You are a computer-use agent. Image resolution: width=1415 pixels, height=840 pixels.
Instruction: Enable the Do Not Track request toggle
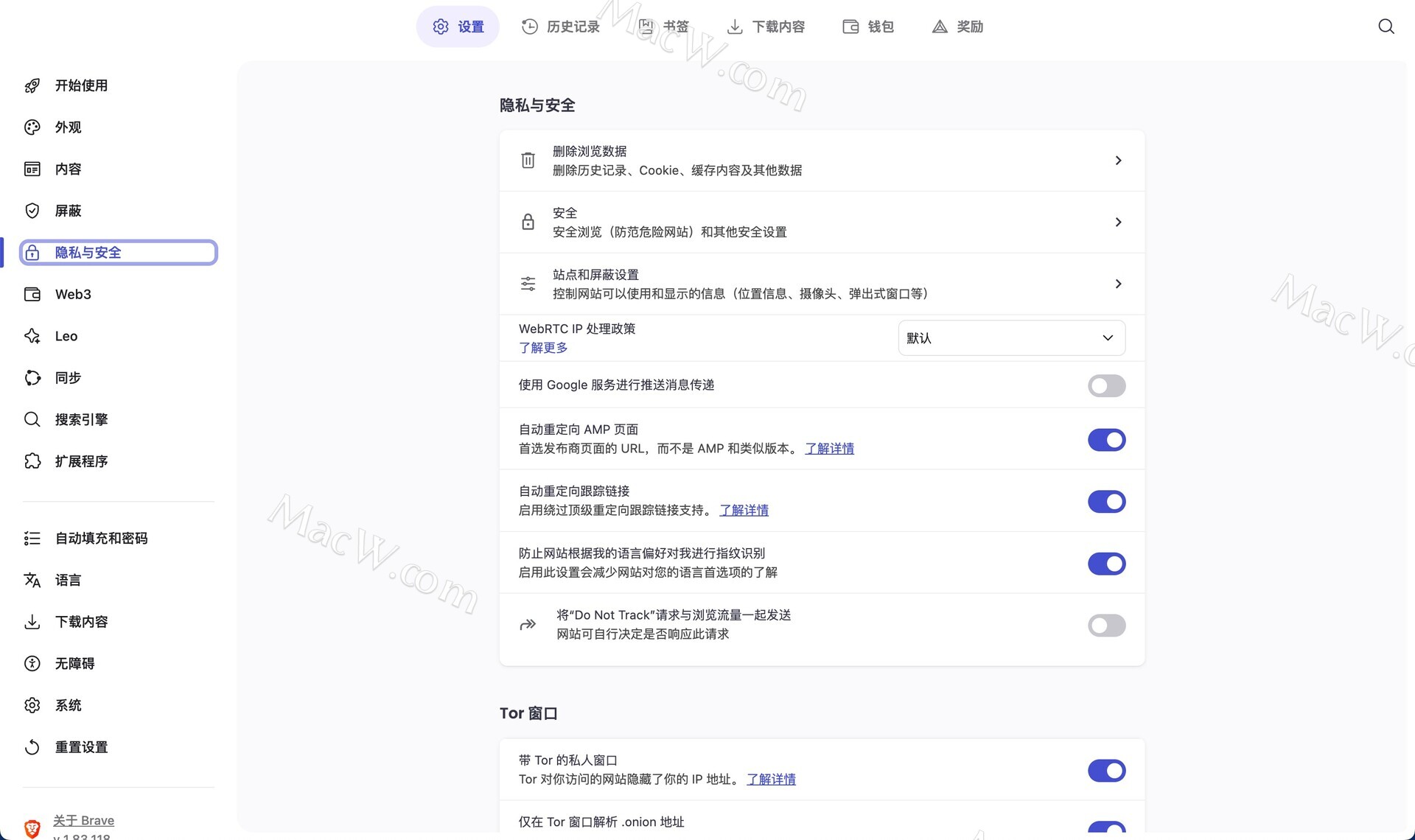pos(1106,626)
